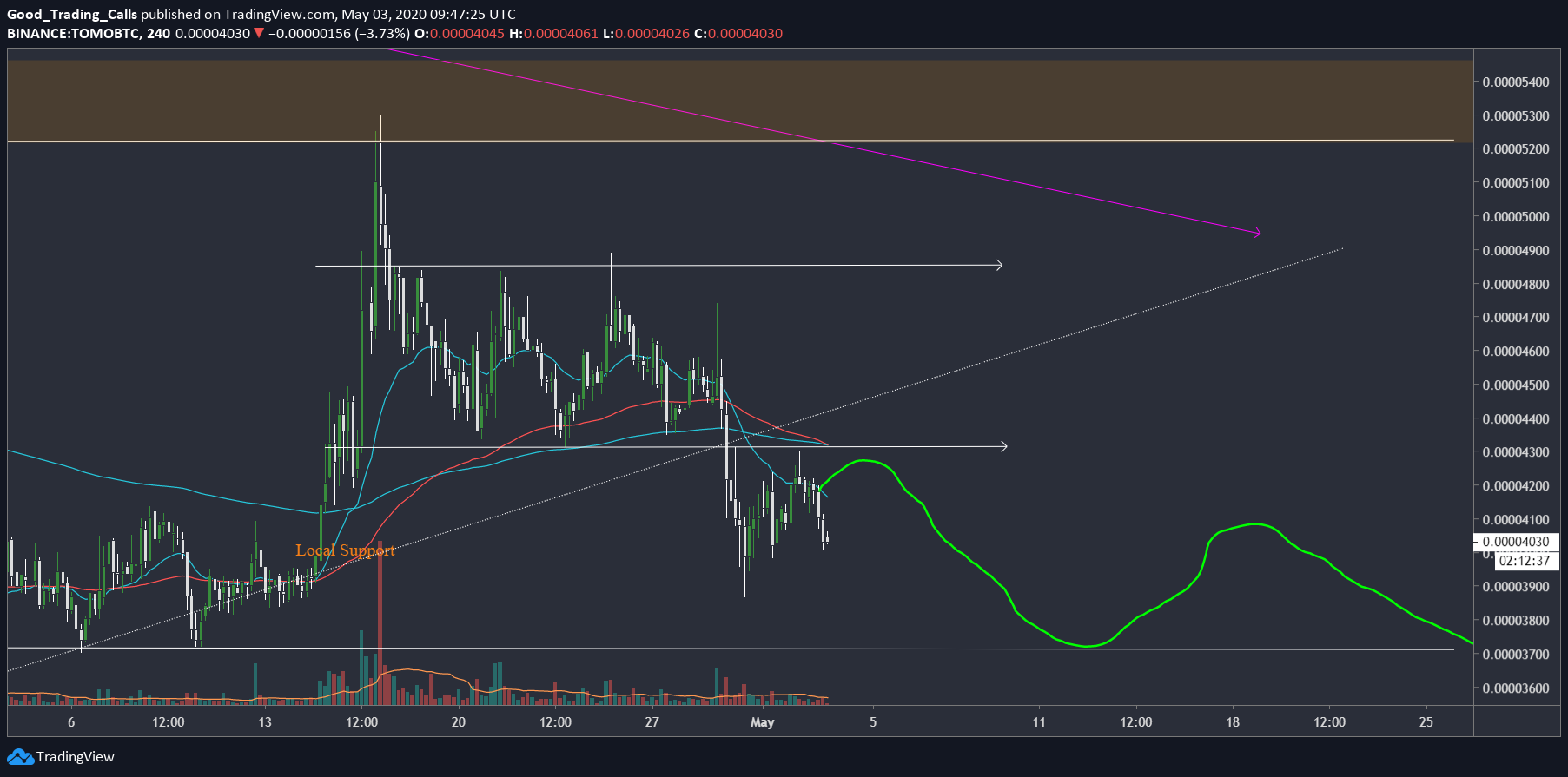
Task: Click the 20 date label on time axis
Action: pyautogui.click(x=459, y=722)
